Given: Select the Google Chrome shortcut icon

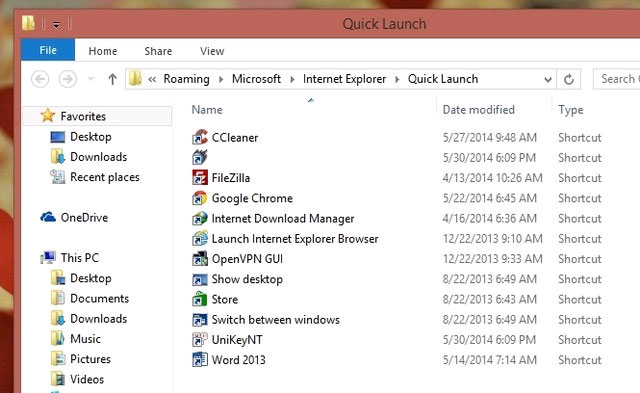Looking at the screenshot, I should pos(200,198).
